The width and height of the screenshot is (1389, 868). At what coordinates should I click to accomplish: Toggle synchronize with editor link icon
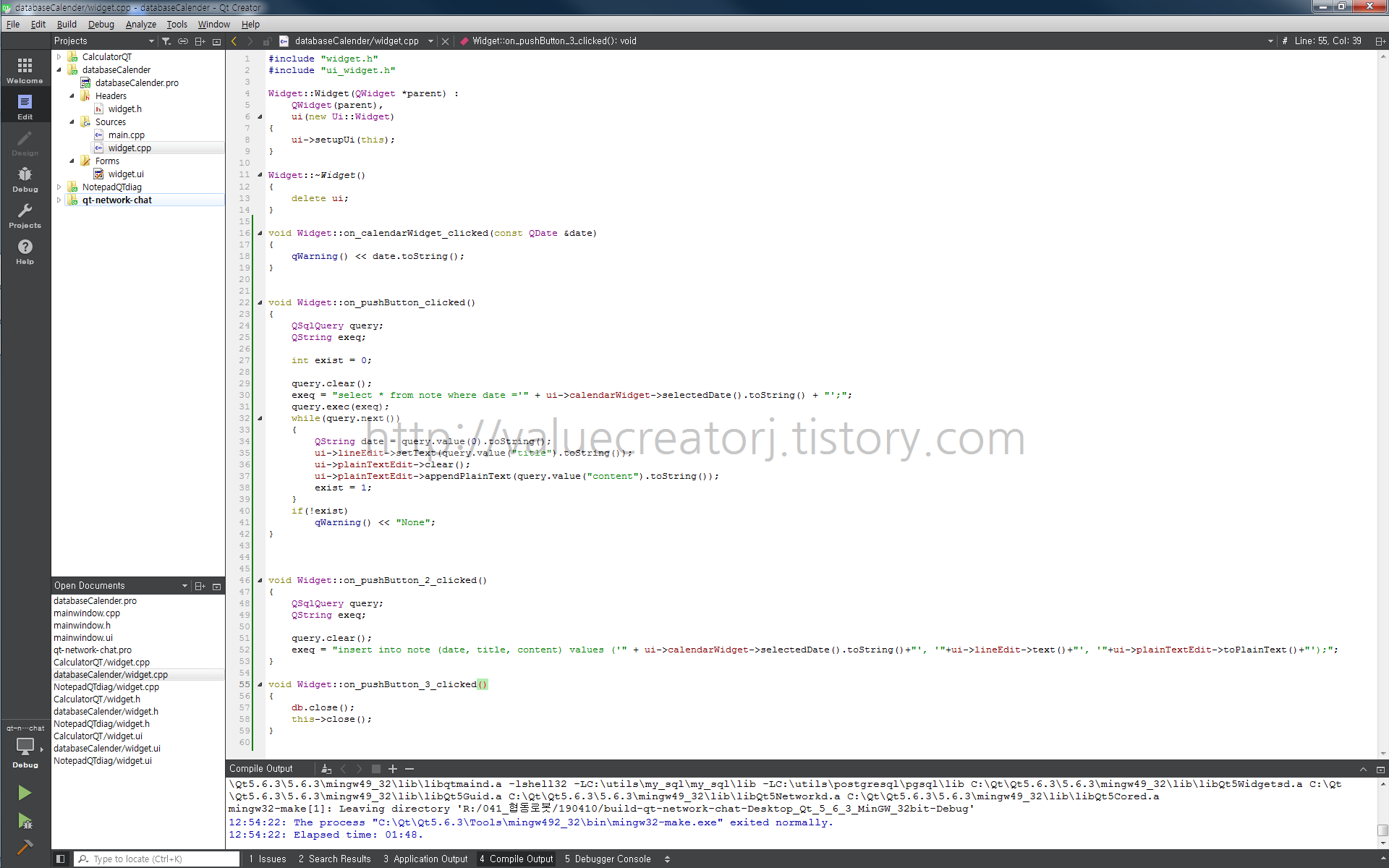[183, 41]
